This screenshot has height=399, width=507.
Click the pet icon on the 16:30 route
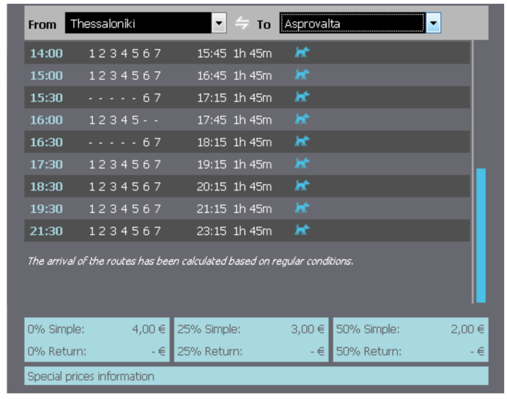click(302, 141)
